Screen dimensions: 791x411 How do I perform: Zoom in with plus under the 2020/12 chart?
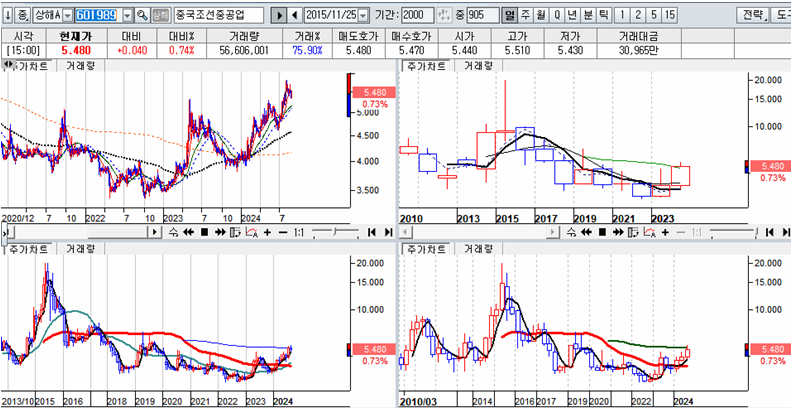tap(267, 232)
